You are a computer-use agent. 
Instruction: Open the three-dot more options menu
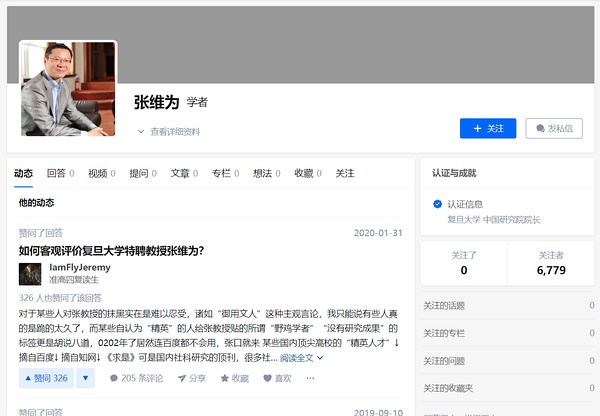tap(310, 378)
